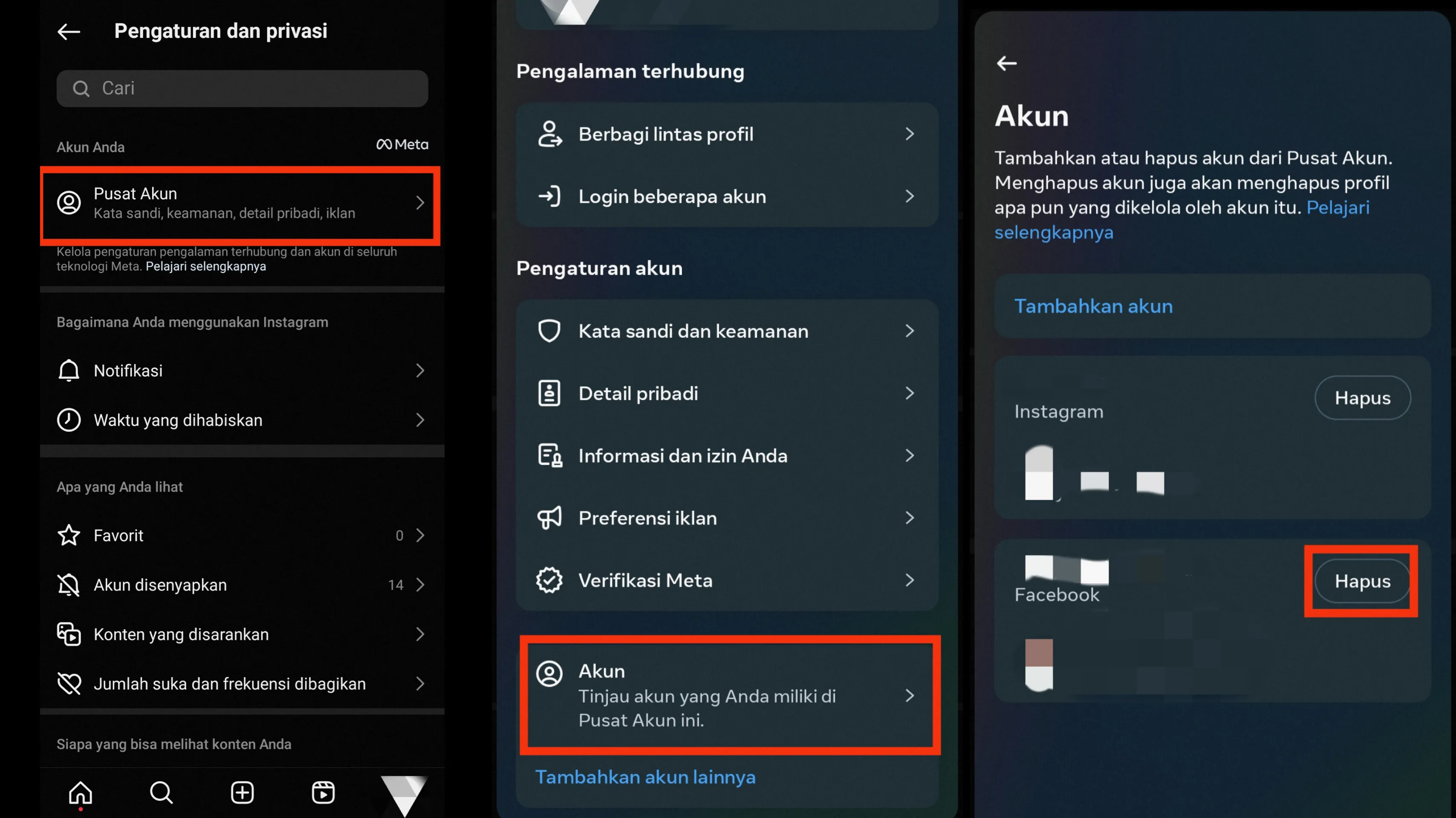Click Tambahkan akun on the Akun page

1093,305
